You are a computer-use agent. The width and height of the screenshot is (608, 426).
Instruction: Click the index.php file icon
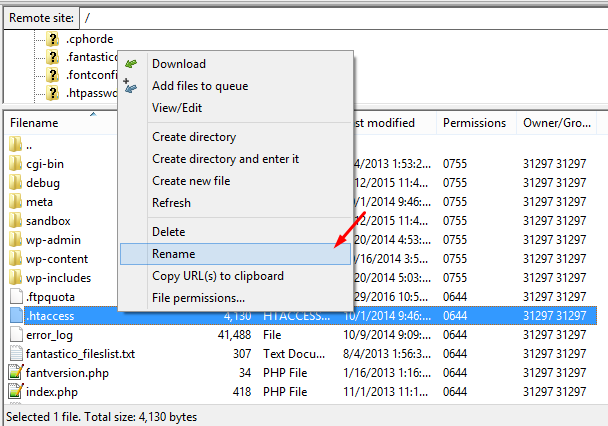[x=16, y=392]
